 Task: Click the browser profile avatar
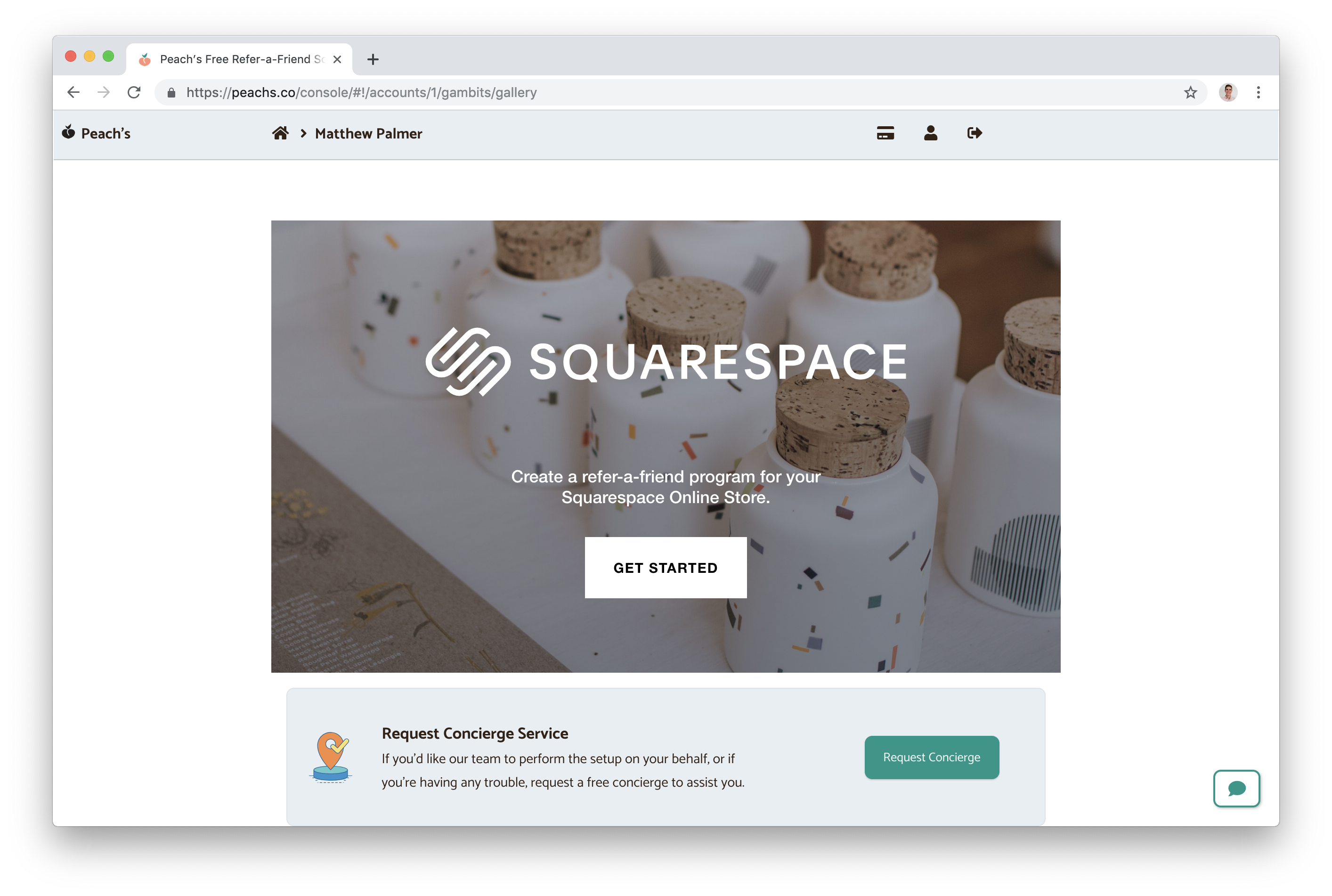[x=1227, y=93]
